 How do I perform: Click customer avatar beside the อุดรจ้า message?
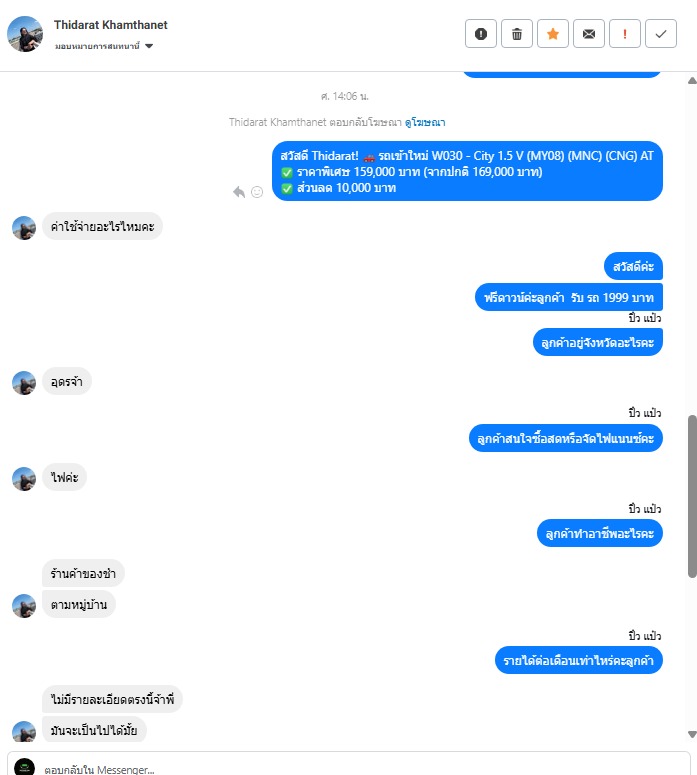tap(24, 383)
